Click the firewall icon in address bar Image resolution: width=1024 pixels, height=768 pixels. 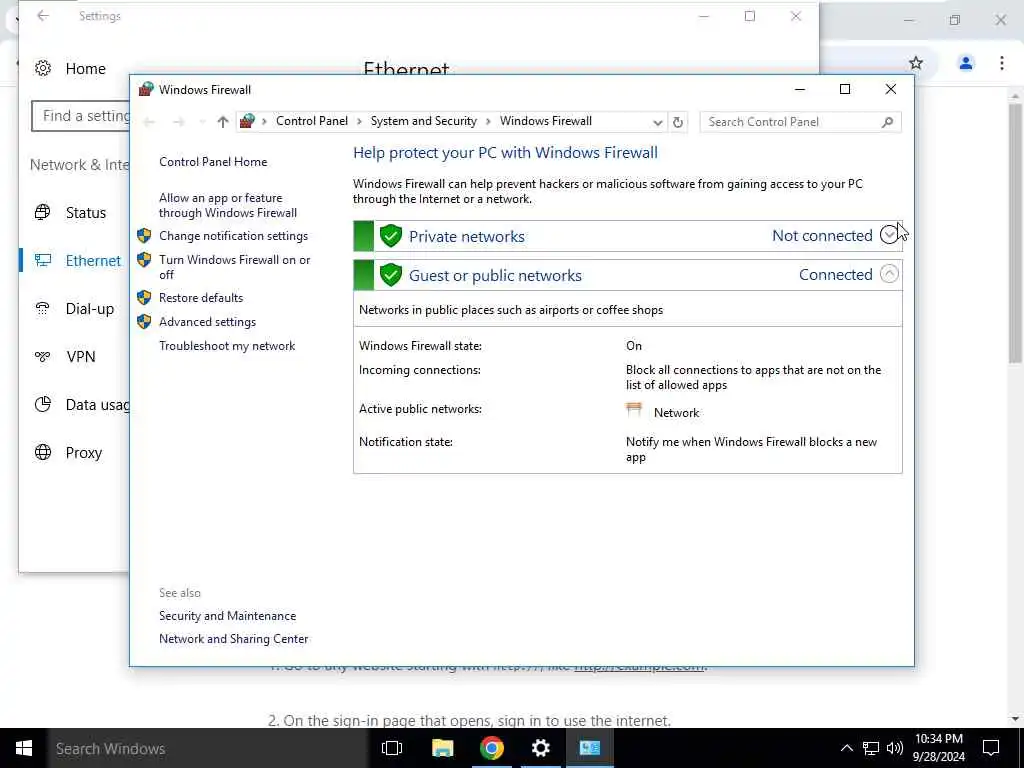pyautogui.click(x=247, y=121)
